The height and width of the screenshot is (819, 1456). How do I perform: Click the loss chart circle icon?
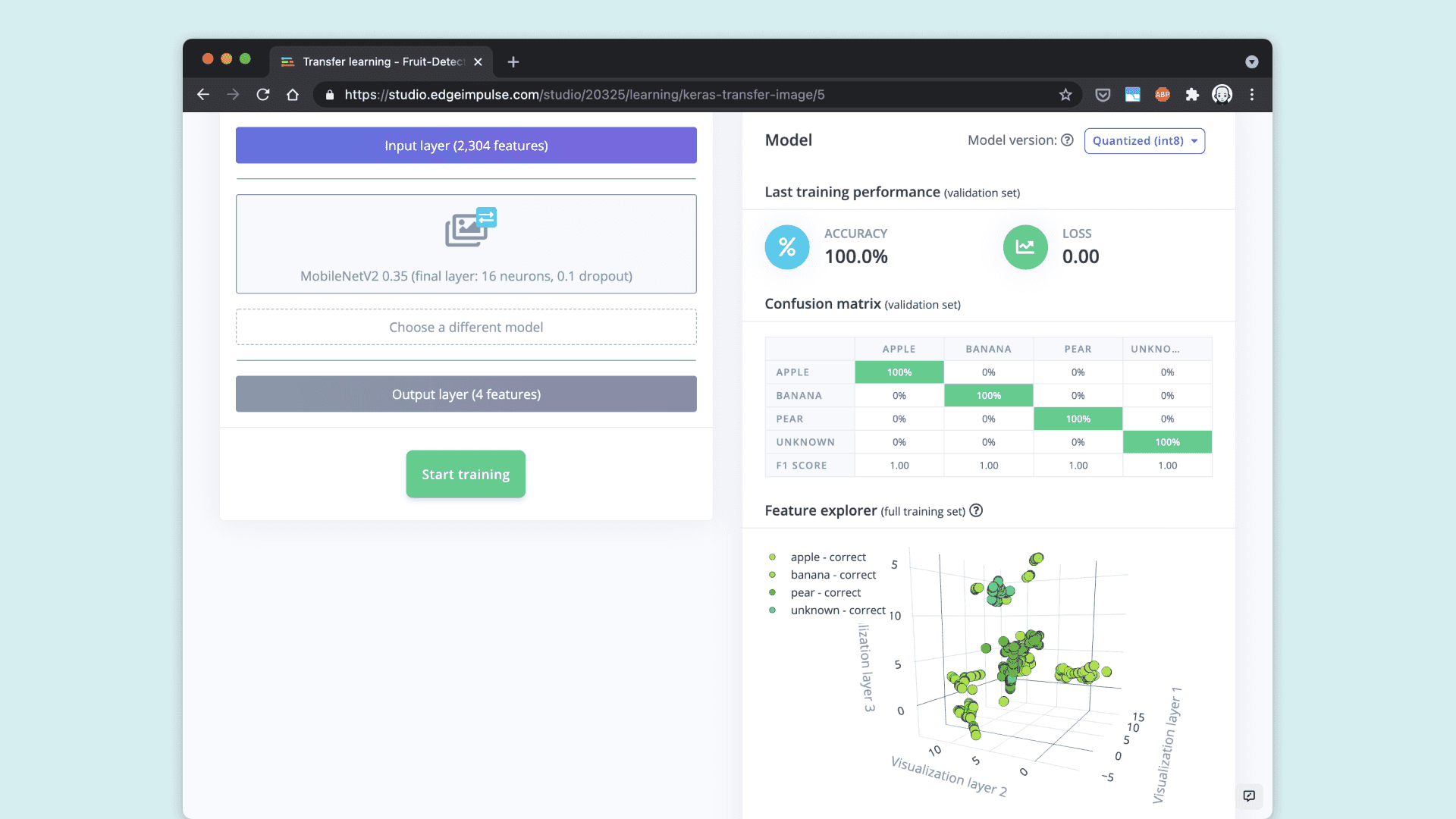pos(1025,247)
